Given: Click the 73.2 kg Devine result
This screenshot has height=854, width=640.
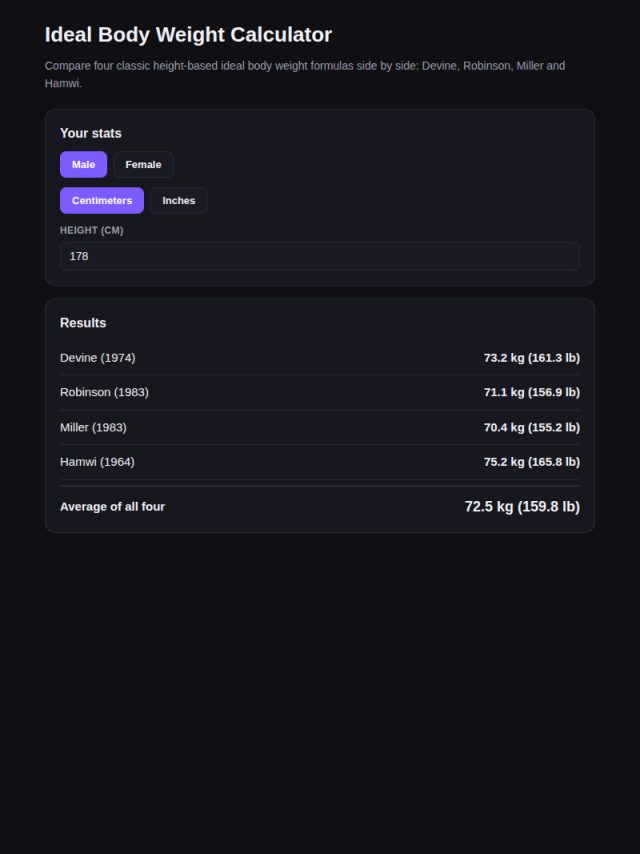Looking at the screenshot, I should tap(532, 358).
